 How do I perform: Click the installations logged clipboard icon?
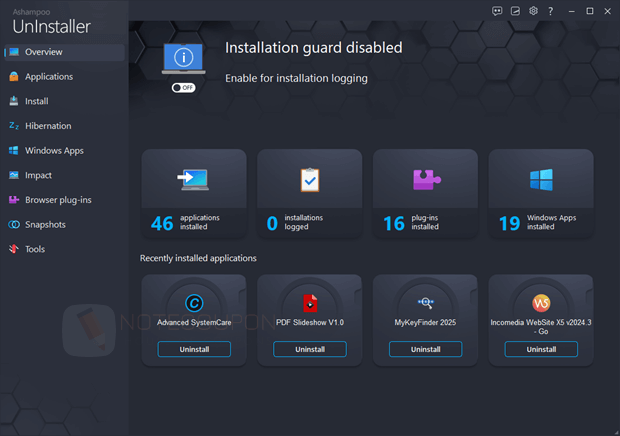pyautogui.click(x=310, y=180)
